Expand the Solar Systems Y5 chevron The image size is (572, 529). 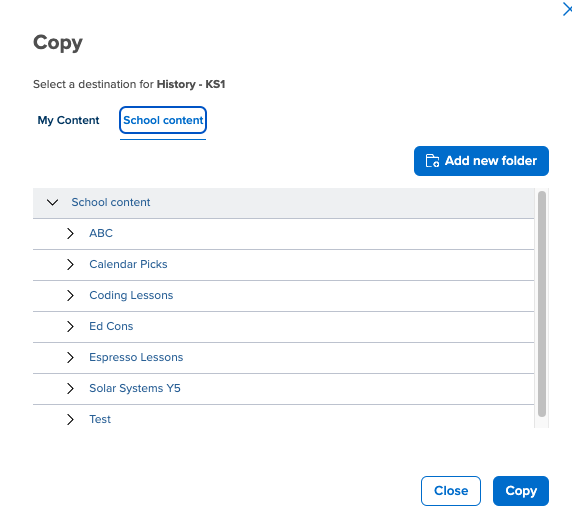tap(70, 388)
